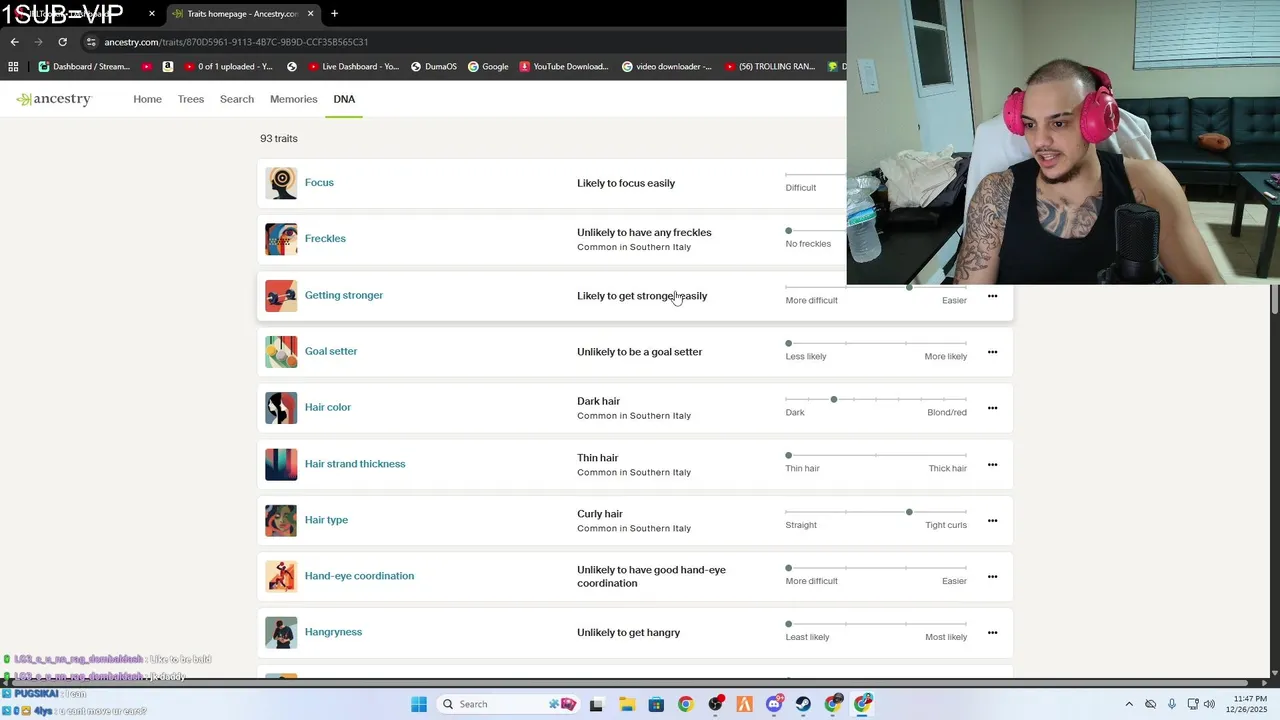Open the Hair type trait icon
This screenshot has width=1280, height=720.
pyautogui.click(x=281, y=520)
